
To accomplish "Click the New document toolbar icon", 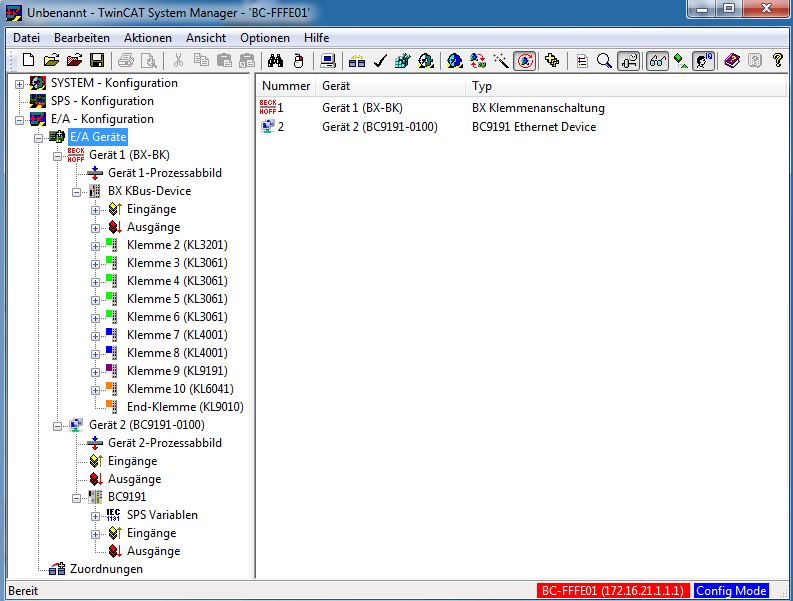I will click(x=28, y=61).
